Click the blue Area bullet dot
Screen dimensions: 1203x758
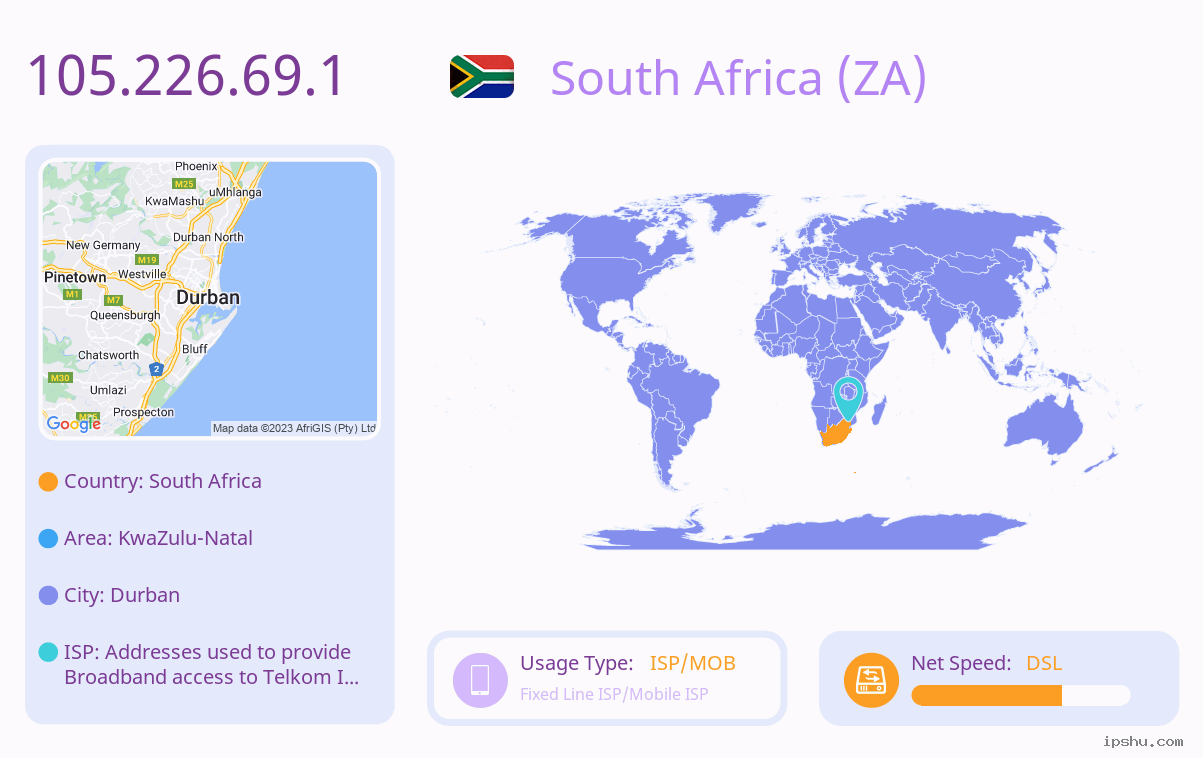click(48, 539)
